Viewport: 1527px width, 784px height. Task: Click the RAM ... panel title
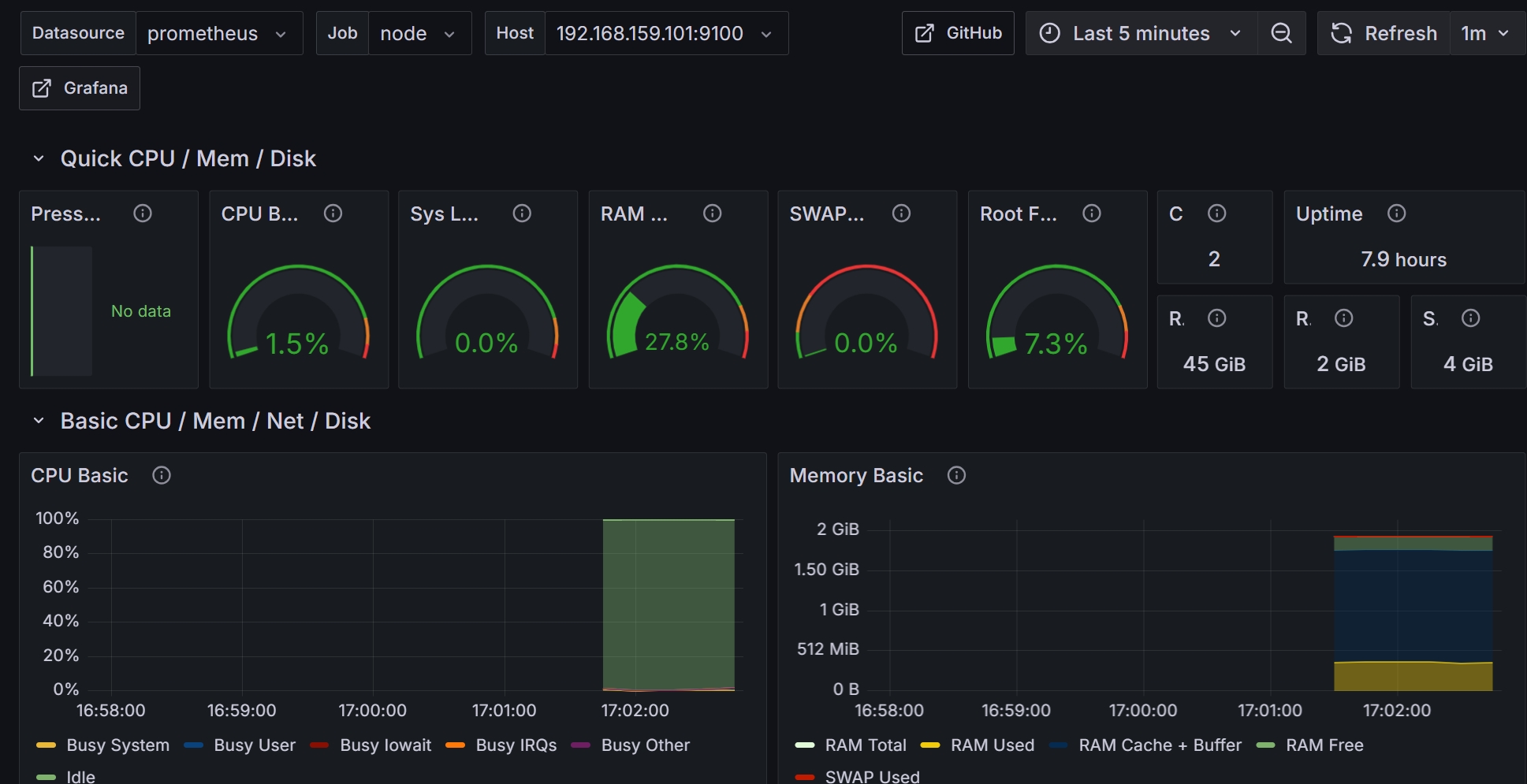(634, 214)
